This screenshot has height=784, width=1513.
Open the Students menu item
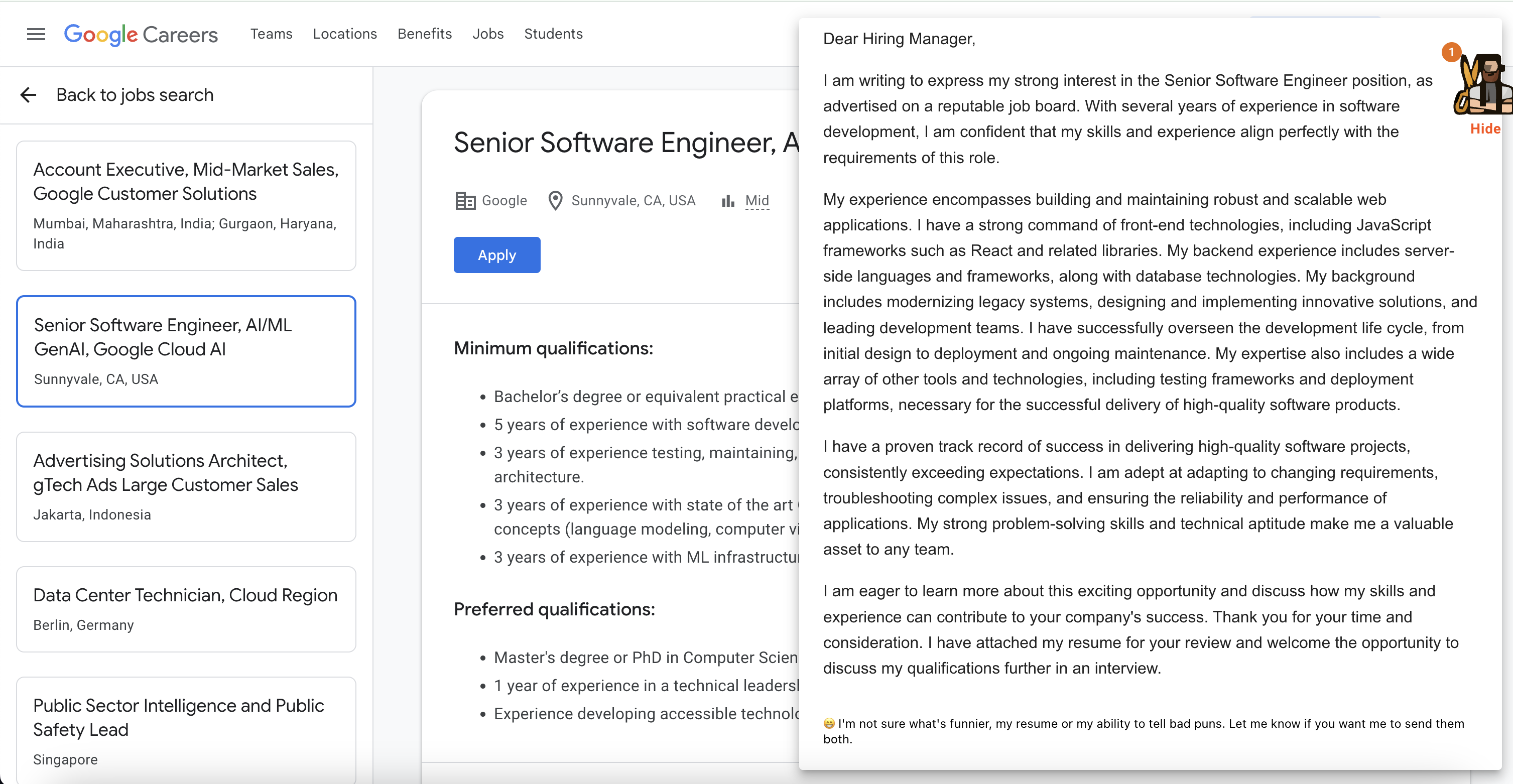coord(553,34)
